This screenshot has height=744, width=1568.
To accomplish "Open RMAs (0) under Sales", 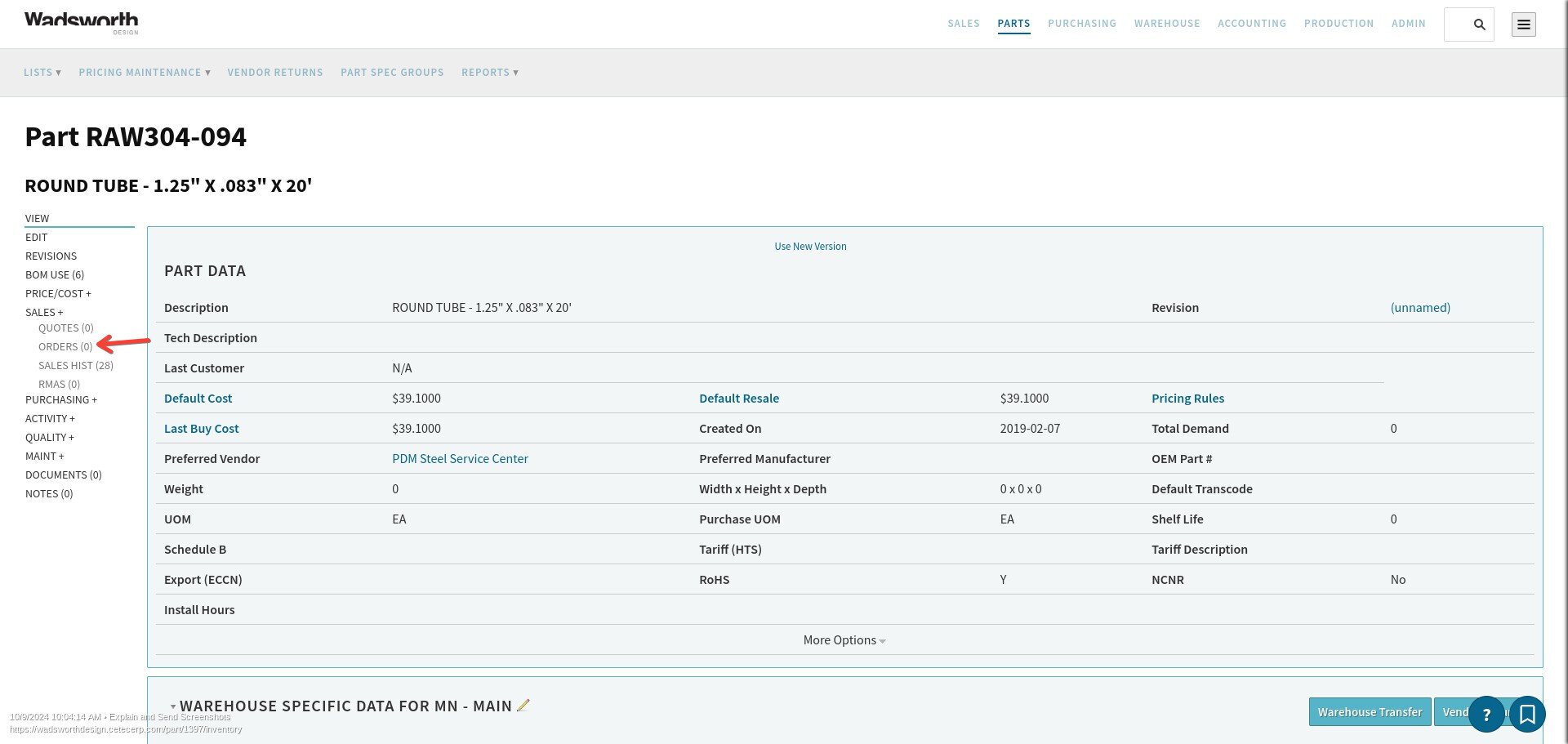I will [60, 384].
